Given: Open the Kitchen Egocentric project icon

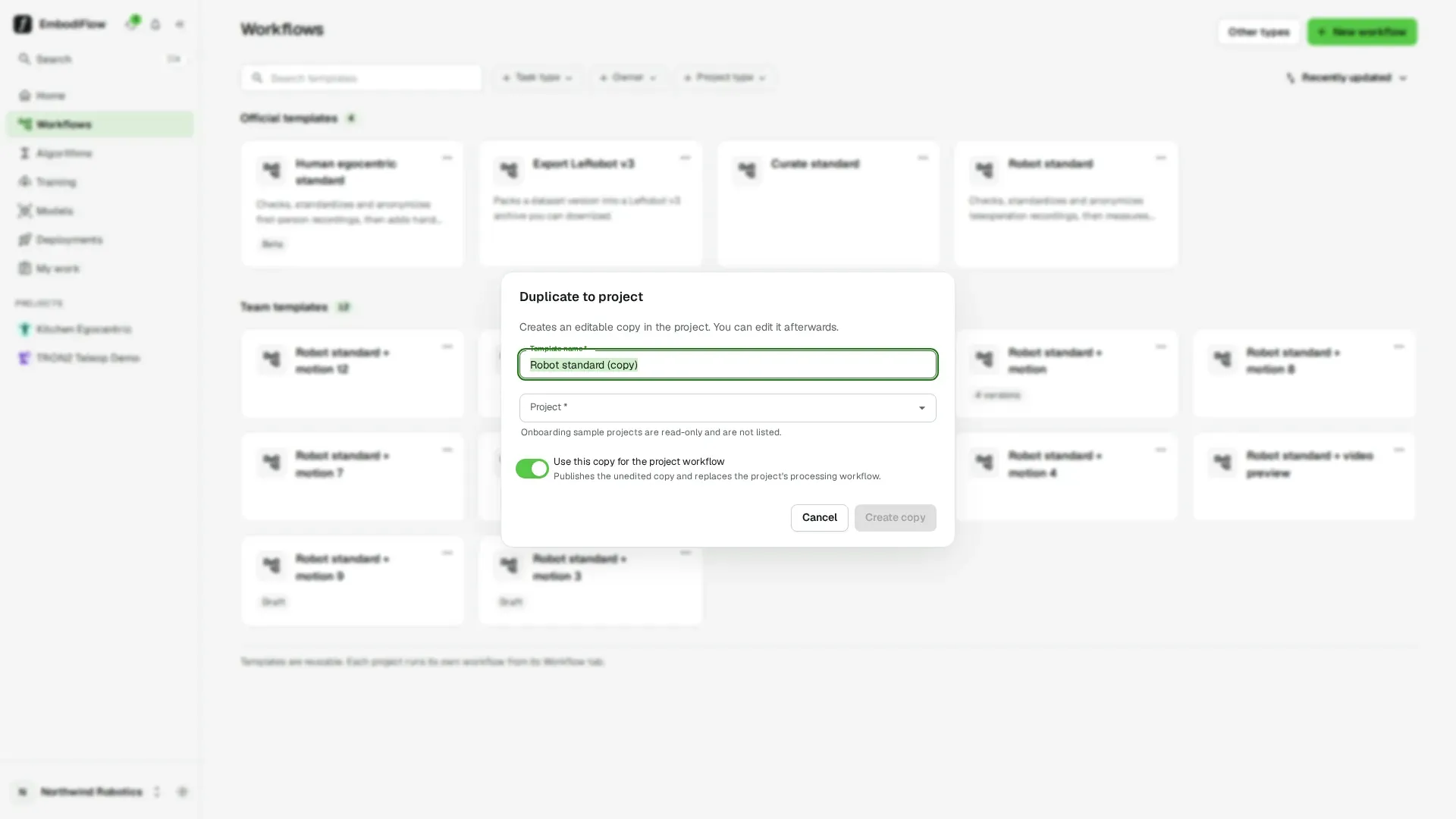Looking at the screenshot, I should (x=24, y=329).
